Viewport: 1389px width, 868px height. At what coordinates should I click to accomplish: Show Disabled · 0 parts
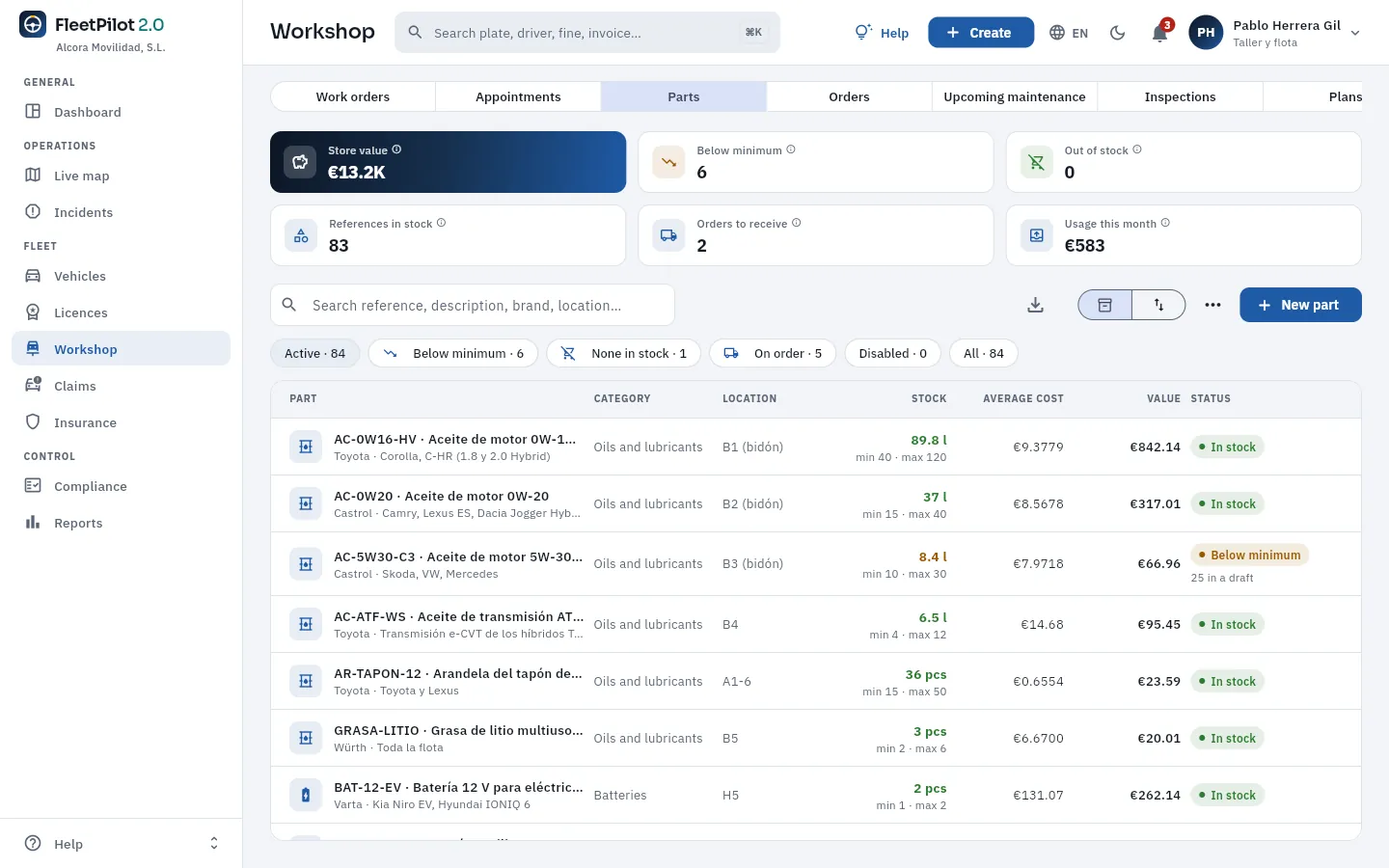(893, 353)
